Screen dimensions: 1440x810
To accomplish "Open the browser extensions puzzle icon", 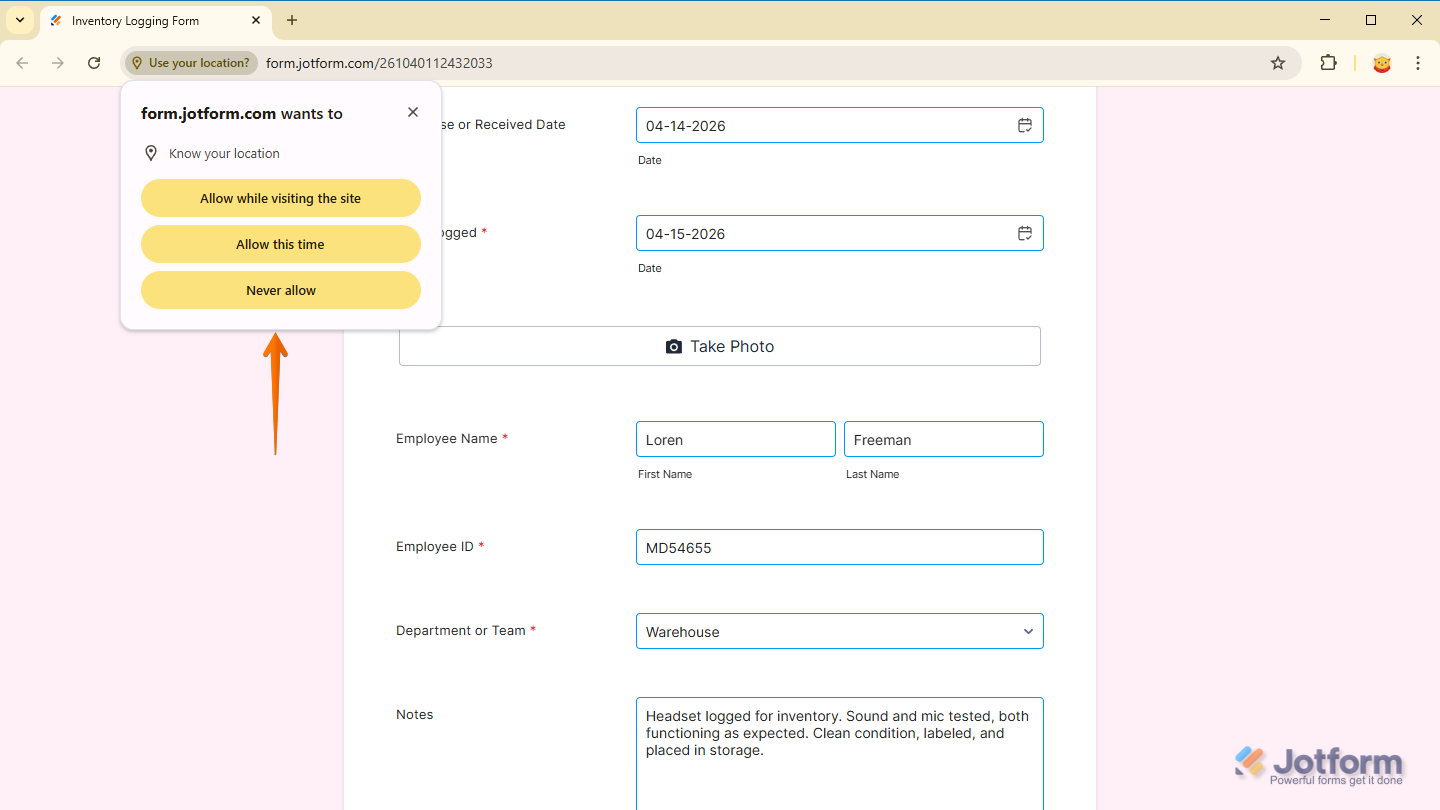I will (x=1328, y=62).
